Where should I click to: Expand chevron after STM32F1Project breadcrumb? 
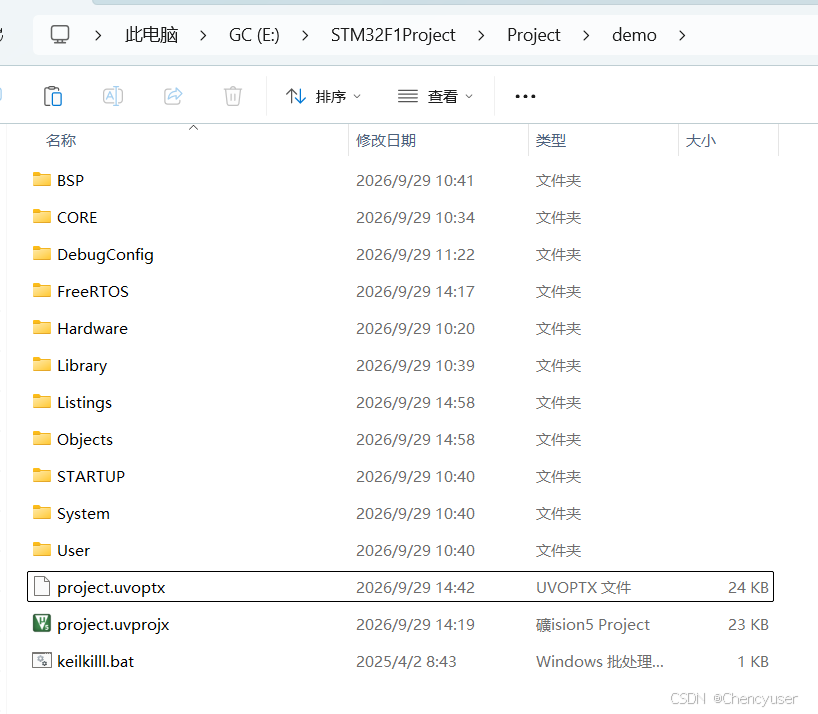click(x=481, y=35)
